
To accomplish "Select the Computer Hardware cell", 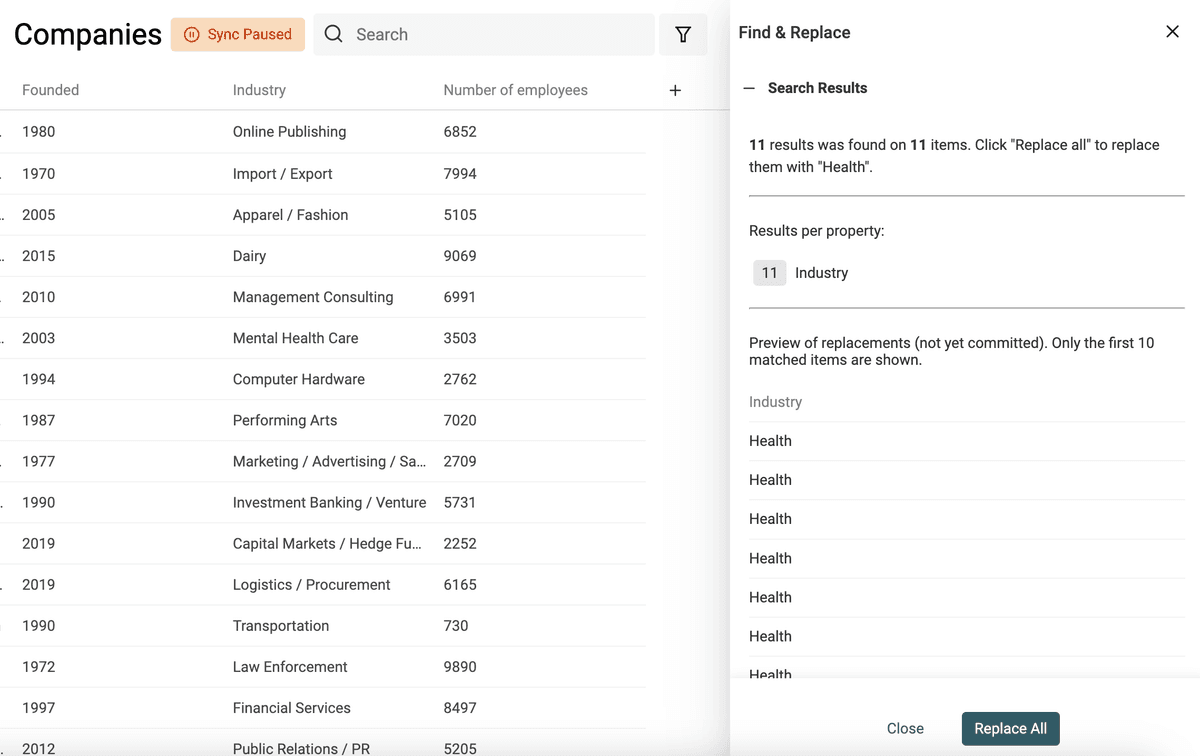I will (x=298, y=379).
